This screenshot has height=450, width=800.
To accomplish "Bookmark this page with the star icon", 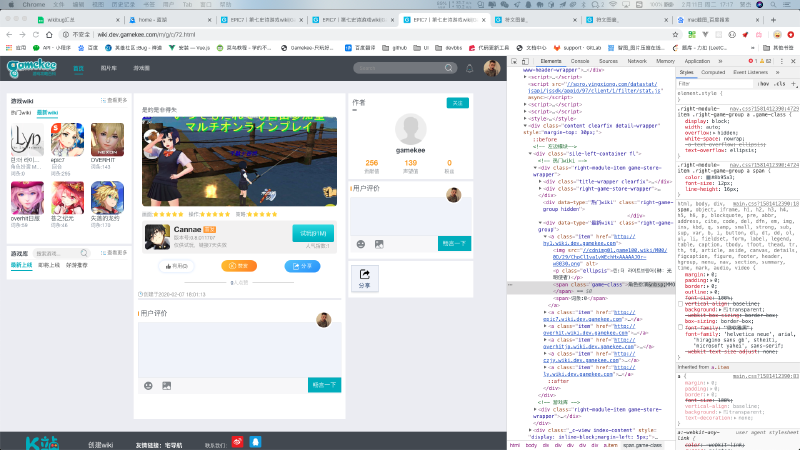I will coord(676,35).
